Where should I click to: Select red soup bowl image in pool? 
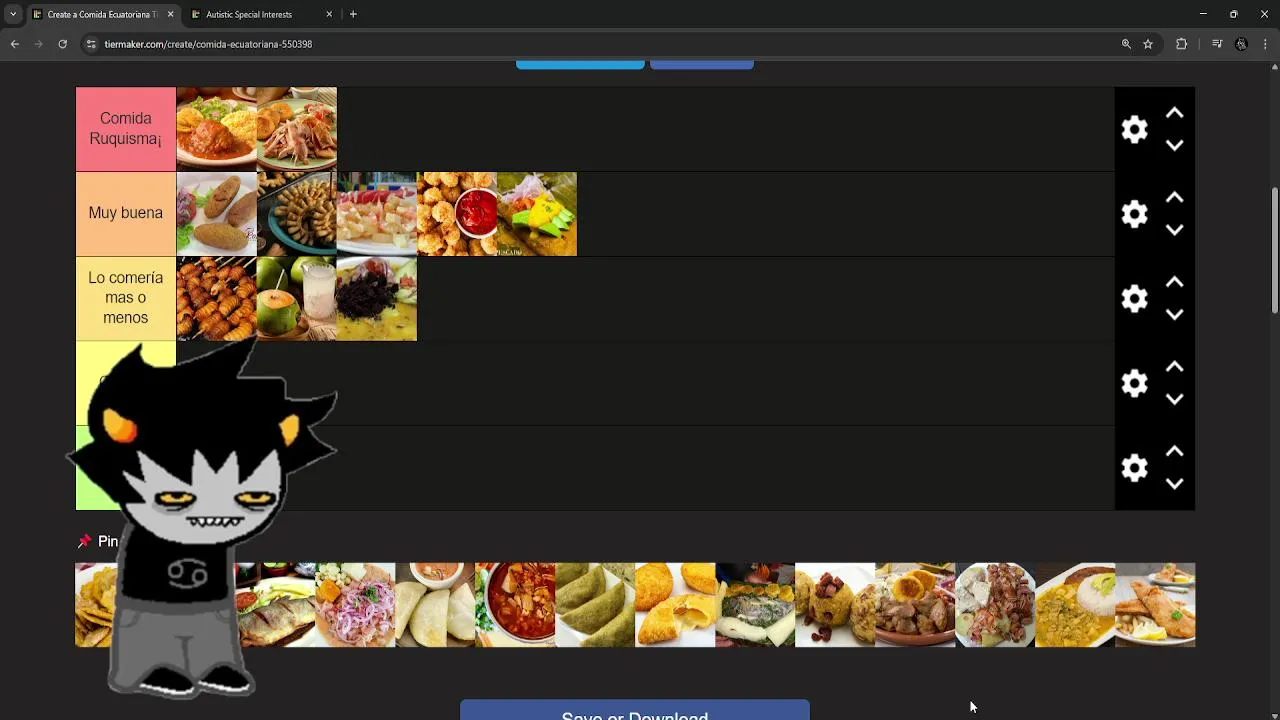(515, 605)
